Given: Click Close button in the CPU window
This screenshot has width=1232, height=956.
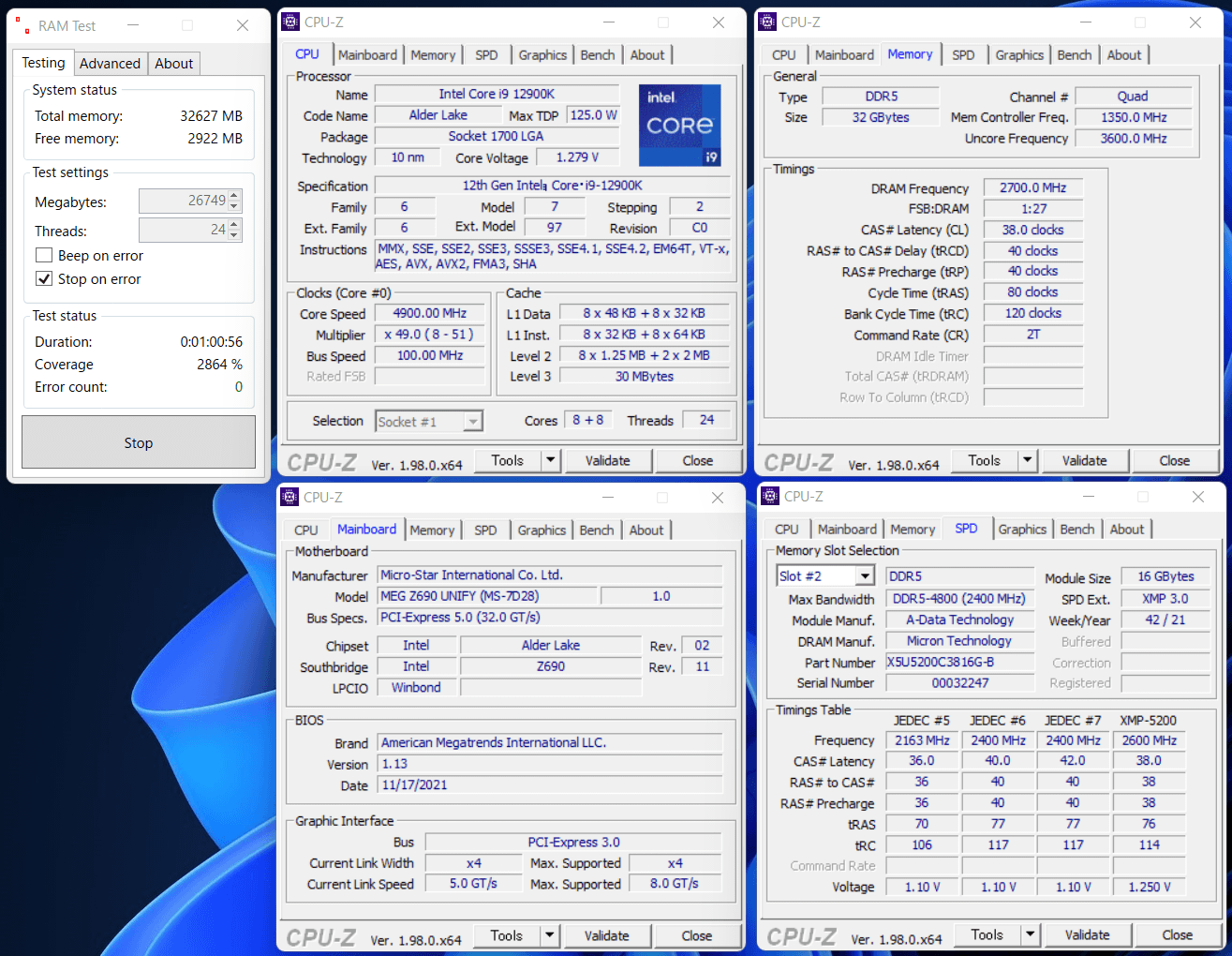Looking at the screenshot, I should (698, 461).
